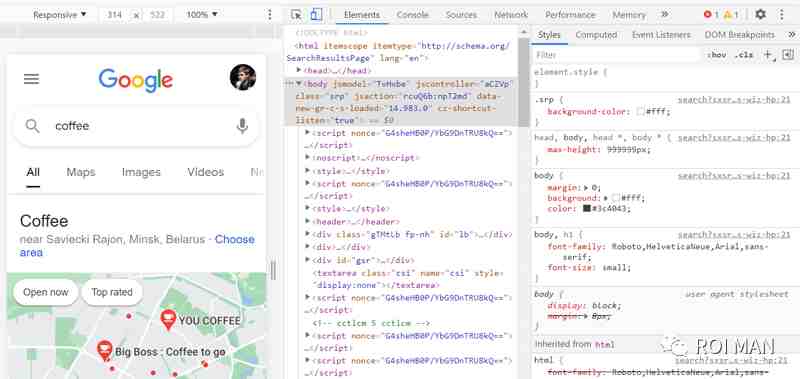Select the All search tab

[33, 172]
